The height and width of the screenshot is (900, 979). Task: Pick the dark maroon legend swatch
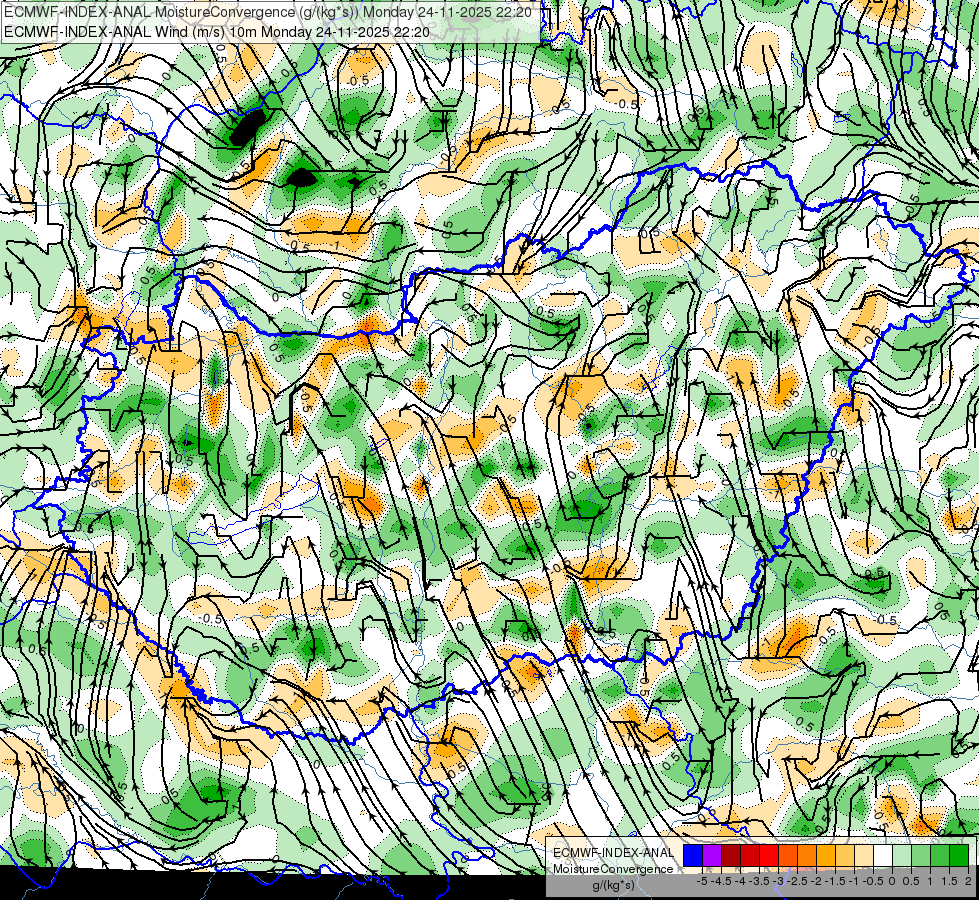[x=731, y=855]
